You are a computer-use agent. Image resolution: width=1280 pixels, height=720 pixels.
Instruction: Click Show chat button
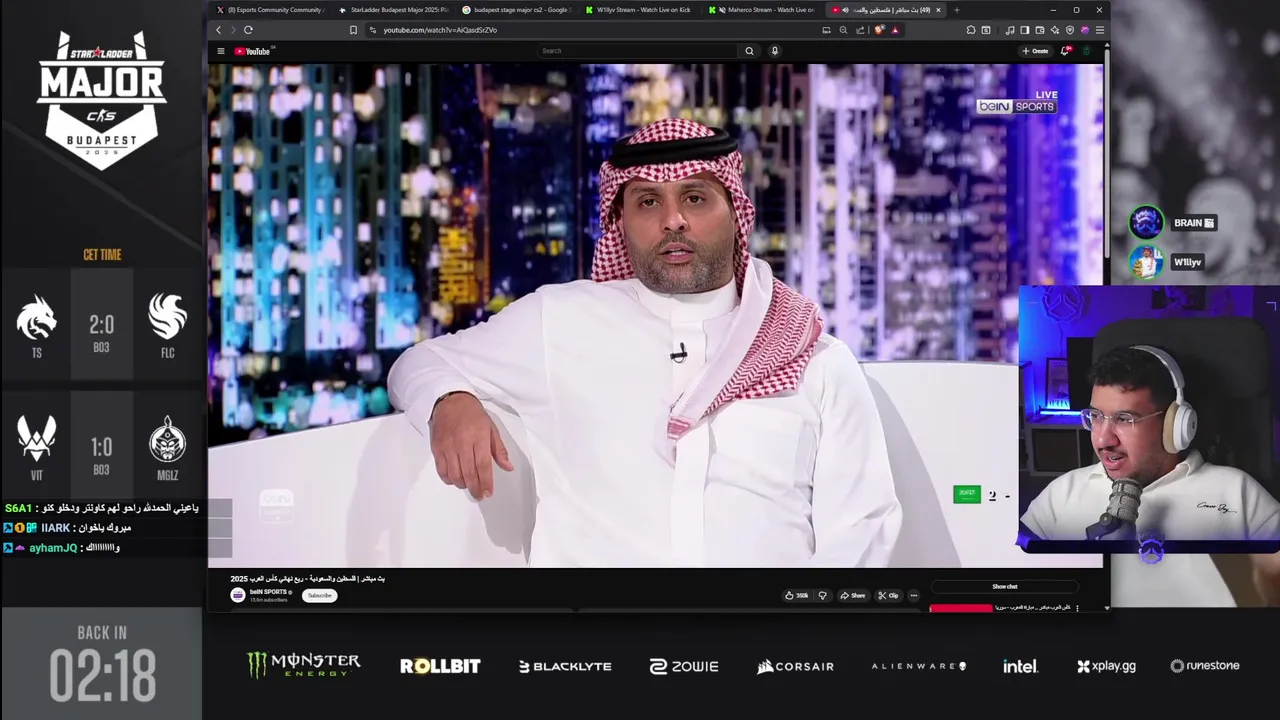click(1005, 587)
